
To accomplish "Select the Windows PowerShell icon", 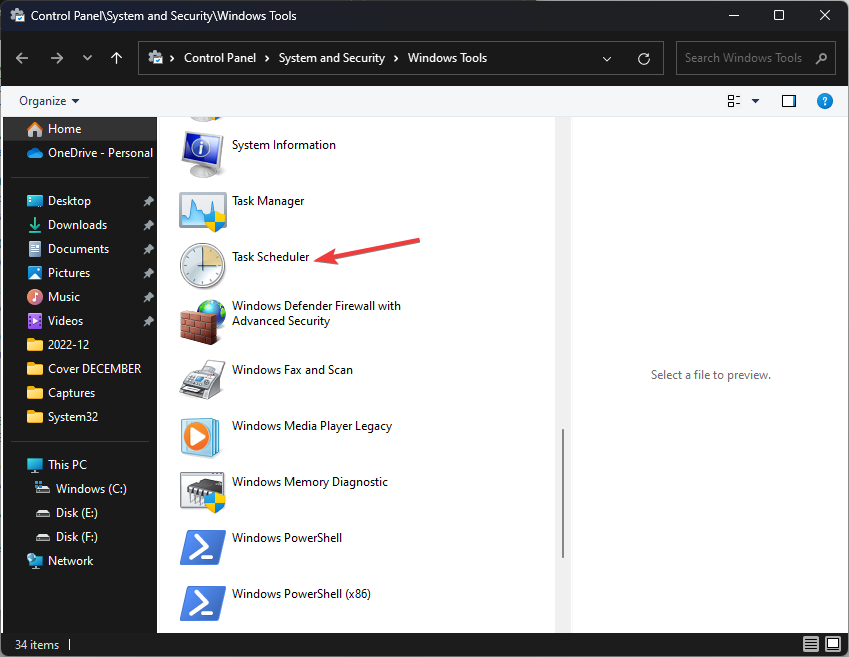I will click(x=203, y=548).
